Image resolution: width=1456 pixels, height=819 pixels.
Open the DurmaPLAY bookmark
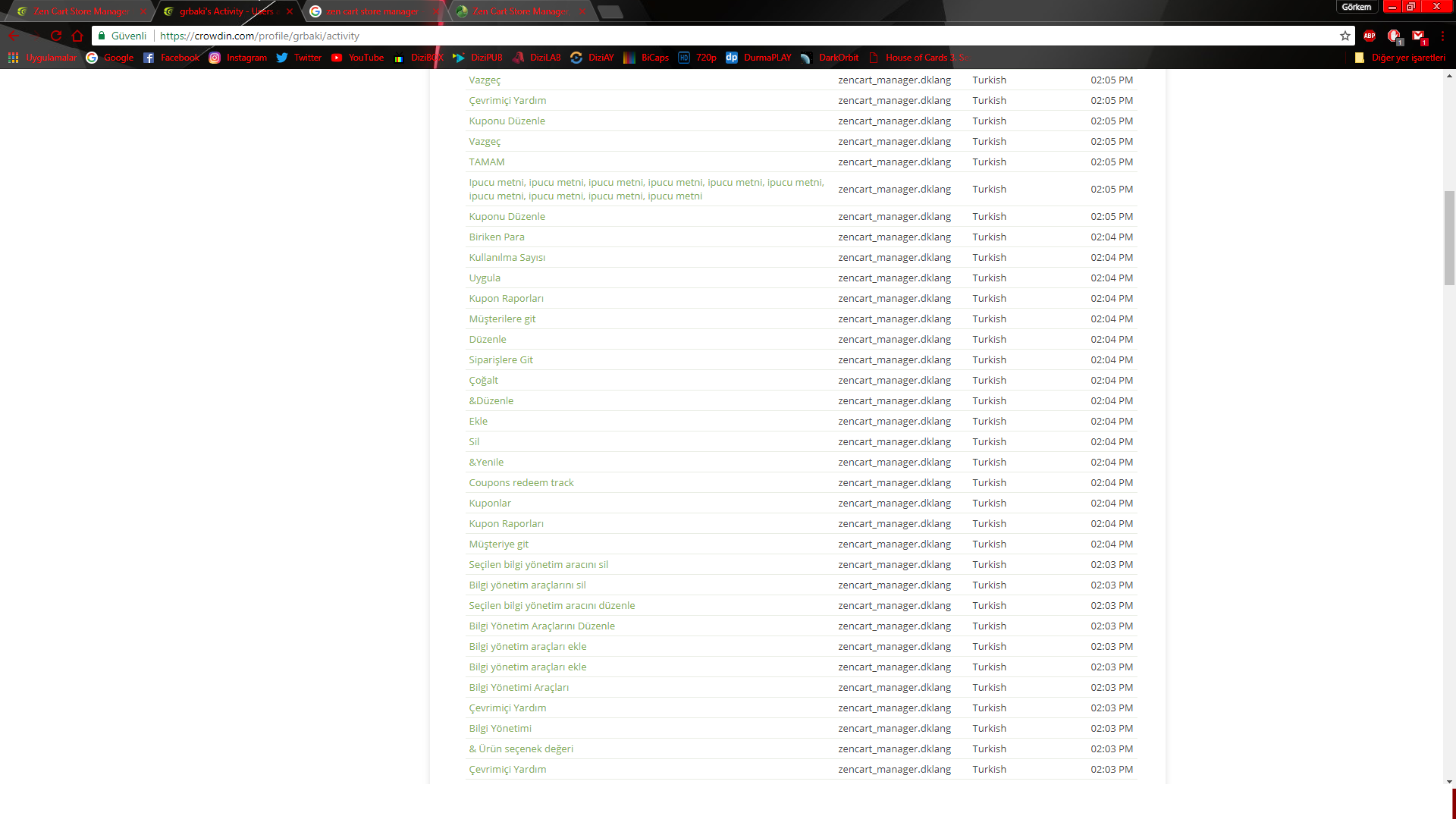[758, 58]
